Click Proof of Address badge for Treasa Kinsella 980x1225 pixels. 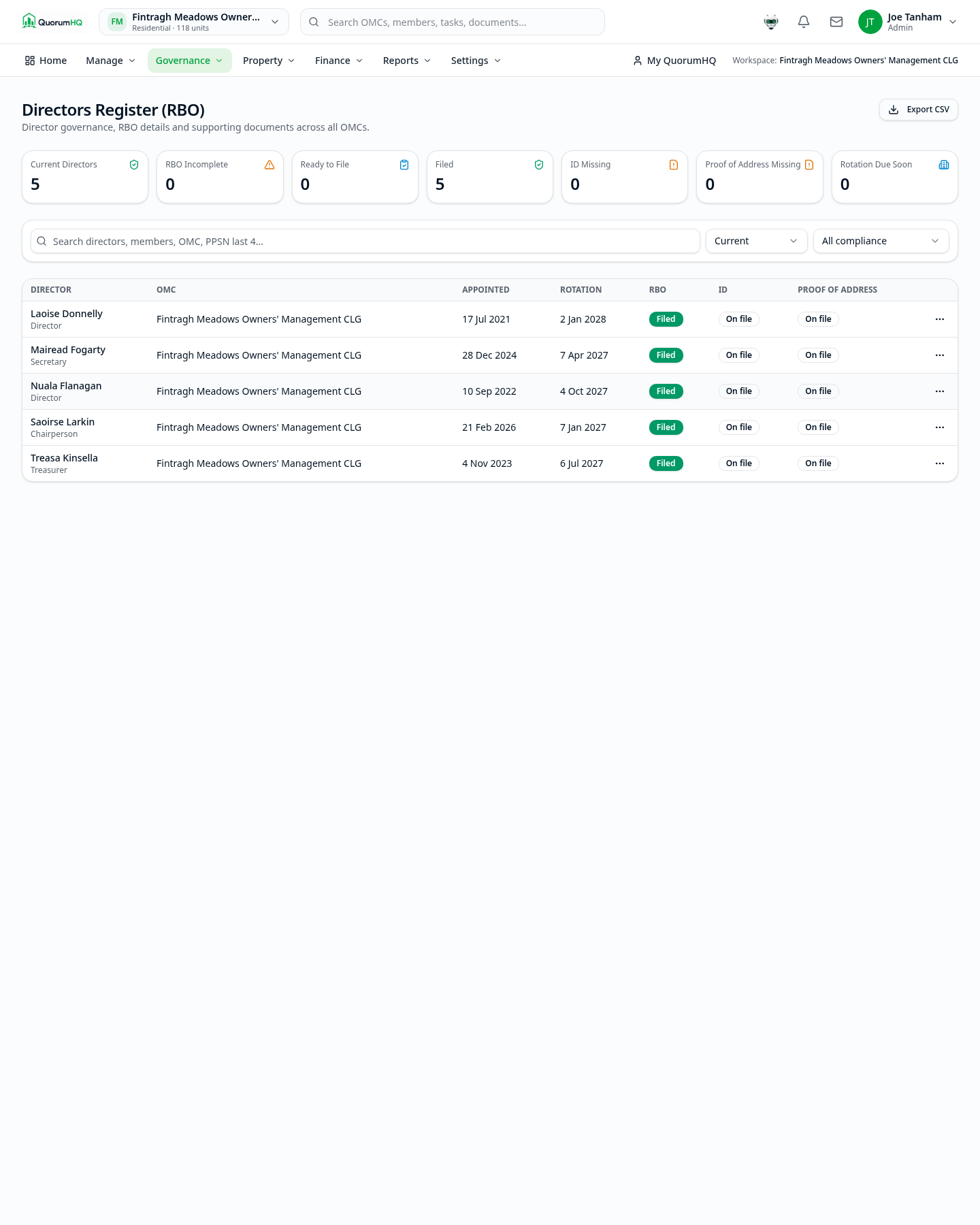point(818,463)
